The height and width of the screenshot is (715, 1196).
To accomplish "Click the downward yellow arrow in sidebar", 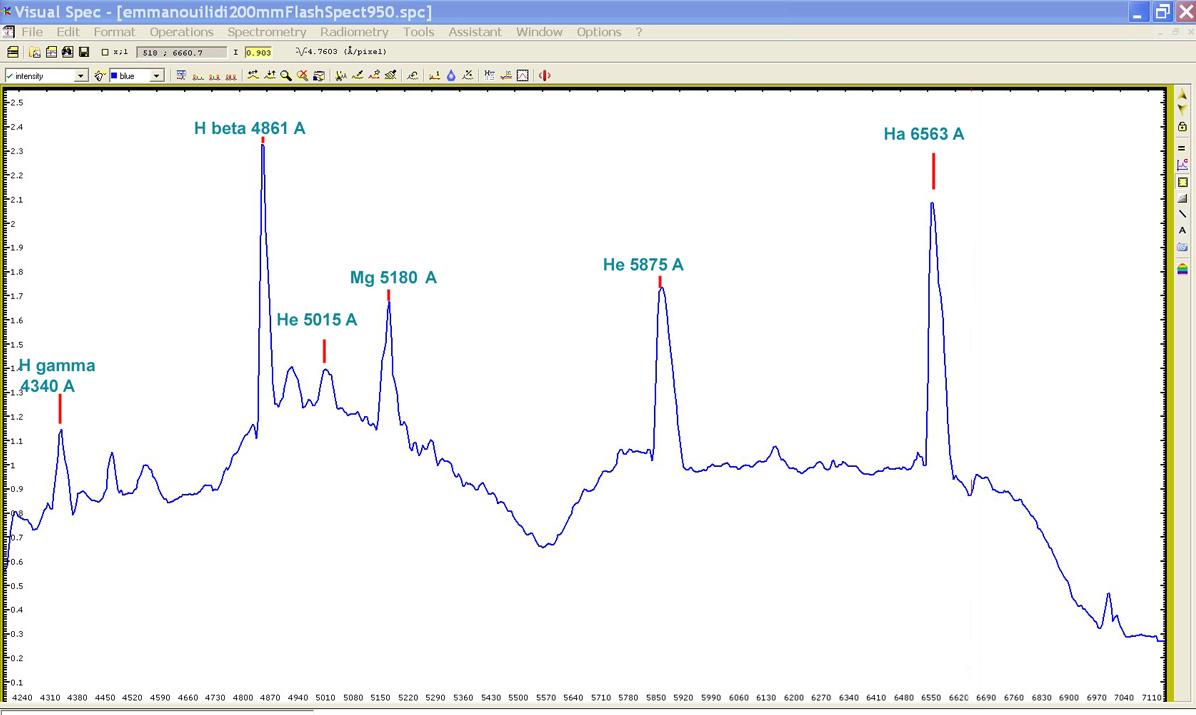I will 1182,110.
